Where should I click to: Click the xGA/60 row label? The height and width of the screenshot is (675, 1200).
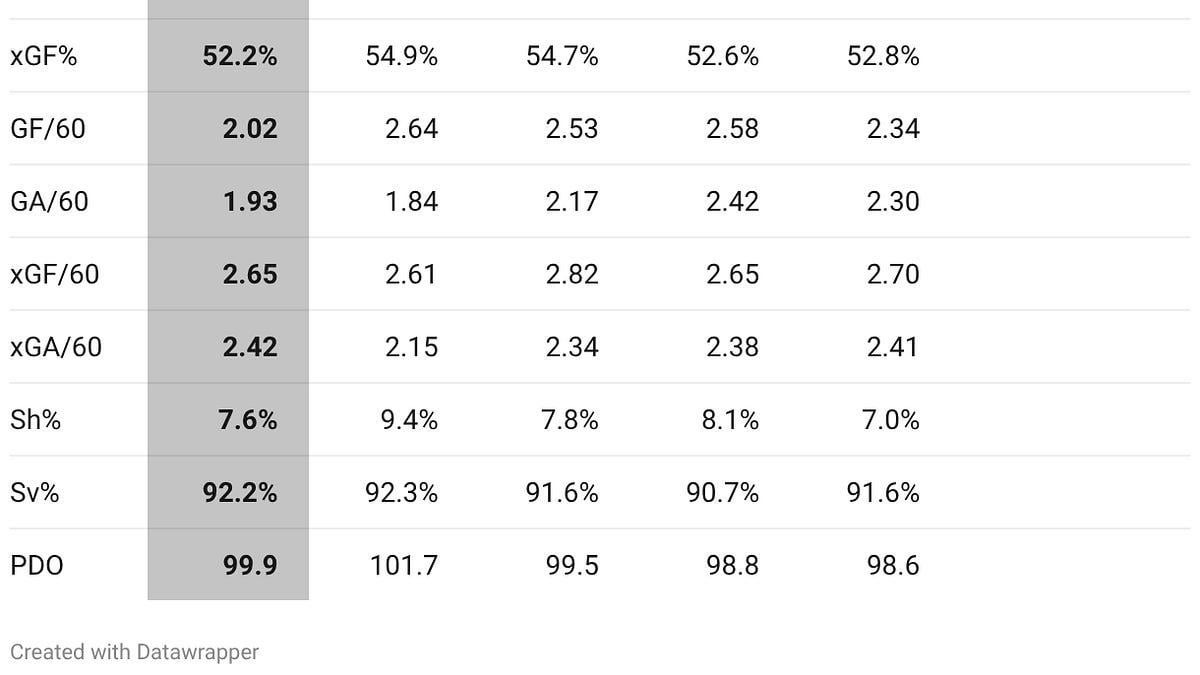56,347
